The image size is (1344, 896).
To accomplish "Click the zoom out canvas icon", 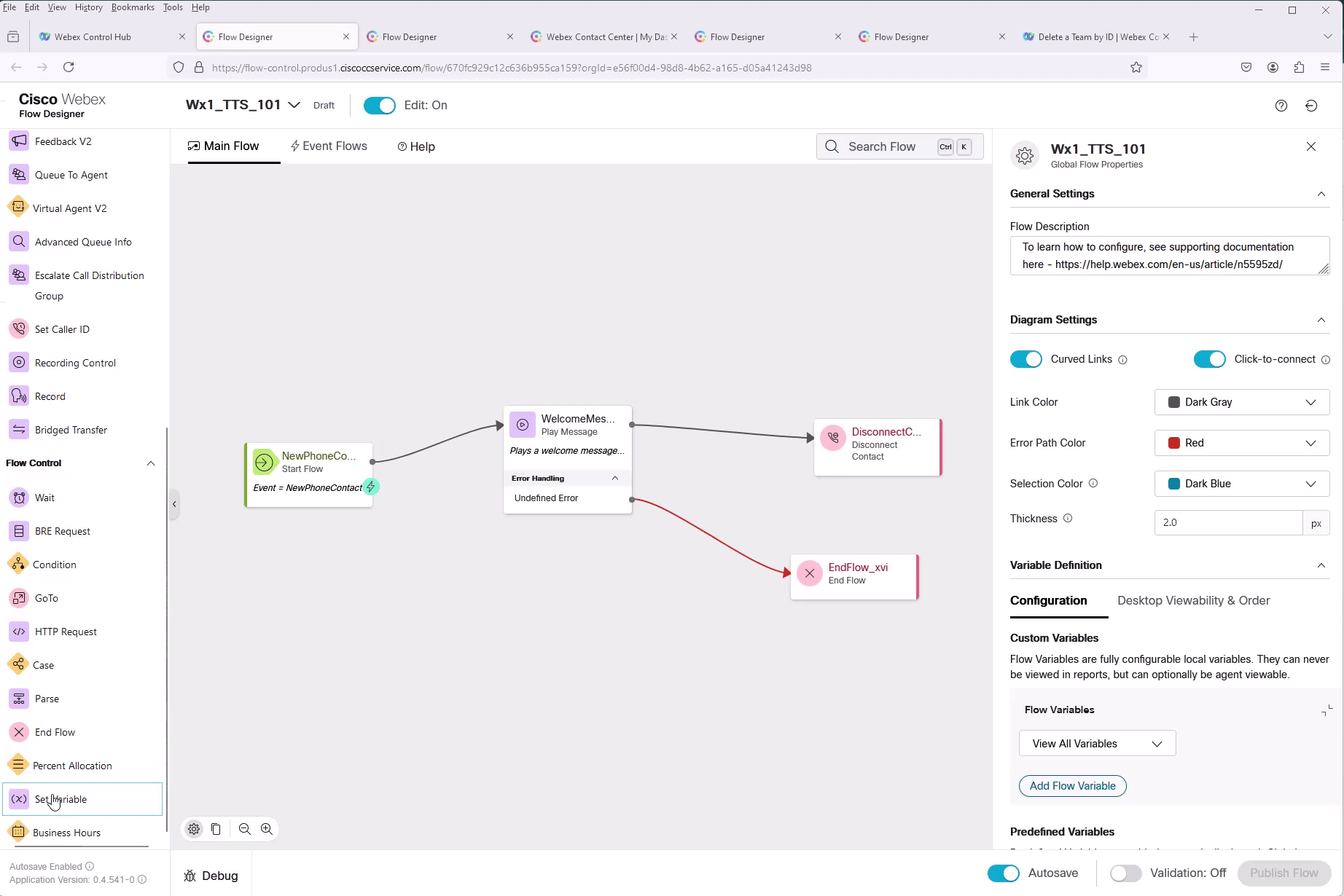I will tap(245, 829).
